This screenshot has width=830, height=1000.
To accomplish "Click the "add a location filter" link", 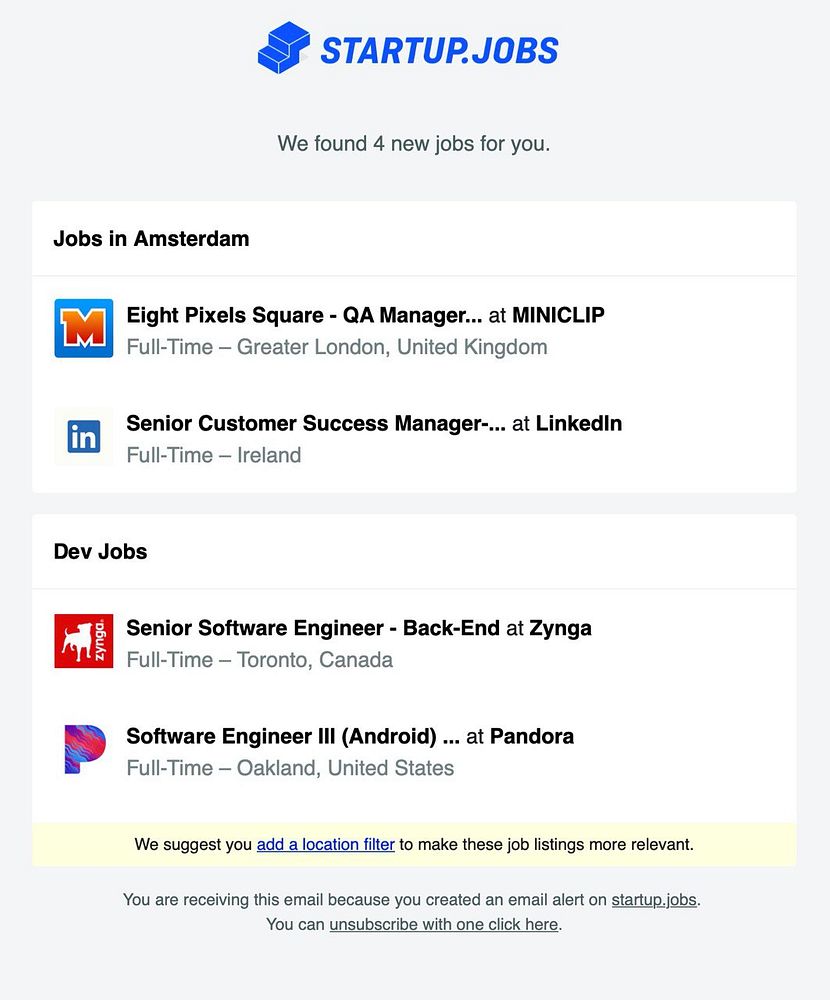I will tap(325, 844).
